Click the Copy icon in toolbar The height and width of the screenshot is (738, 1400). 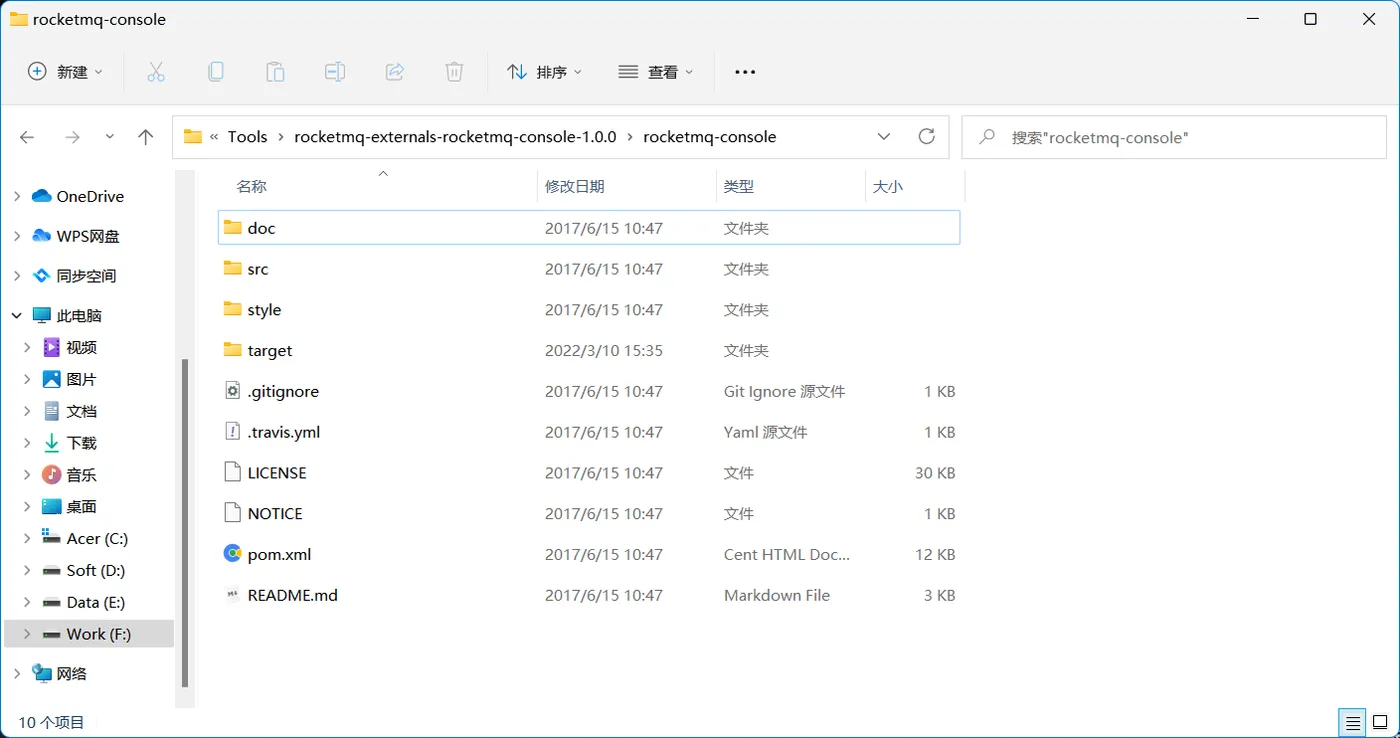pos(215,72)
